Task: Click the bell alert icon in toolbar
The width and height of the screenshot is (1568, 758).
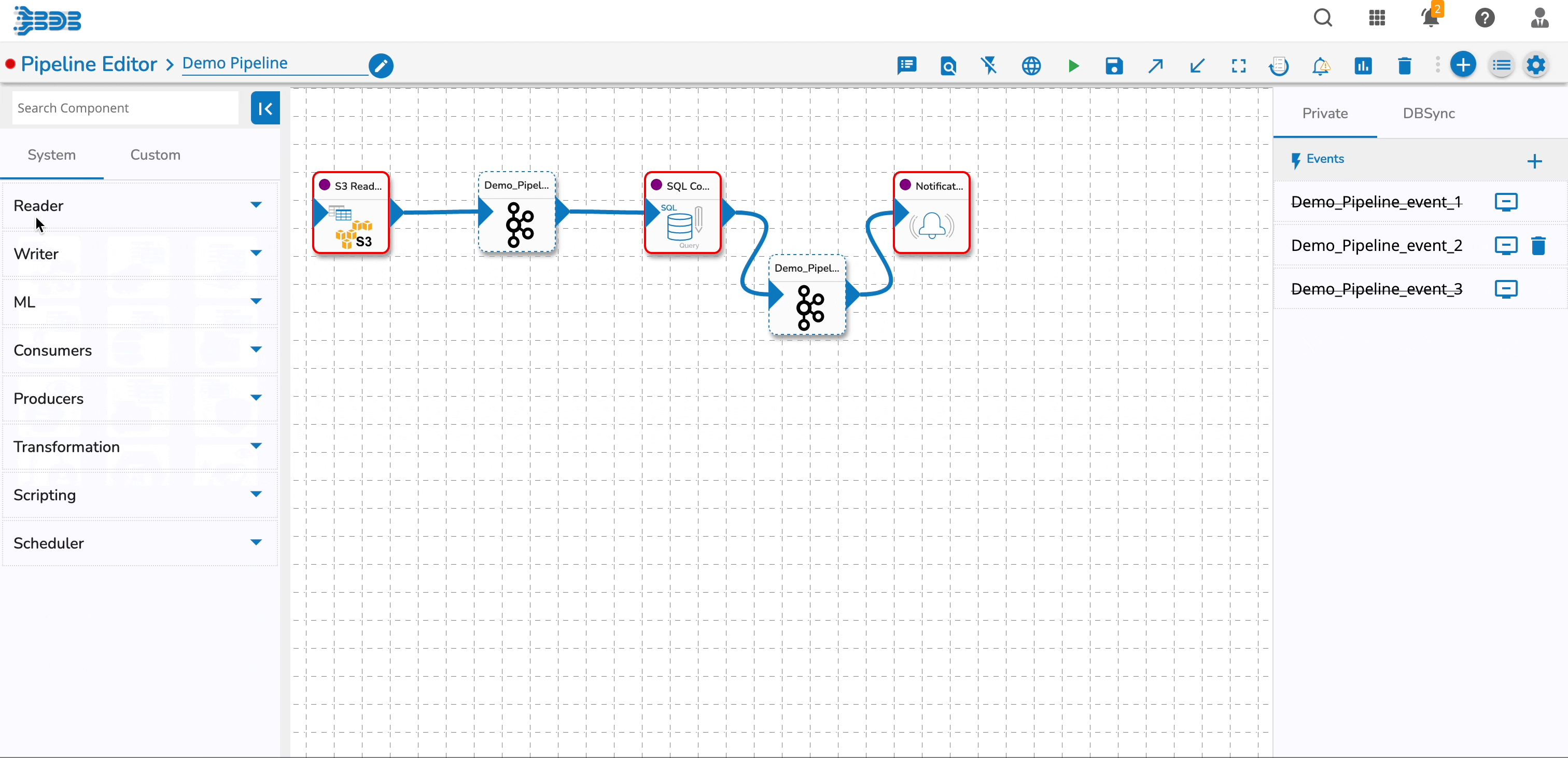Action: [x=1320, y=66]
